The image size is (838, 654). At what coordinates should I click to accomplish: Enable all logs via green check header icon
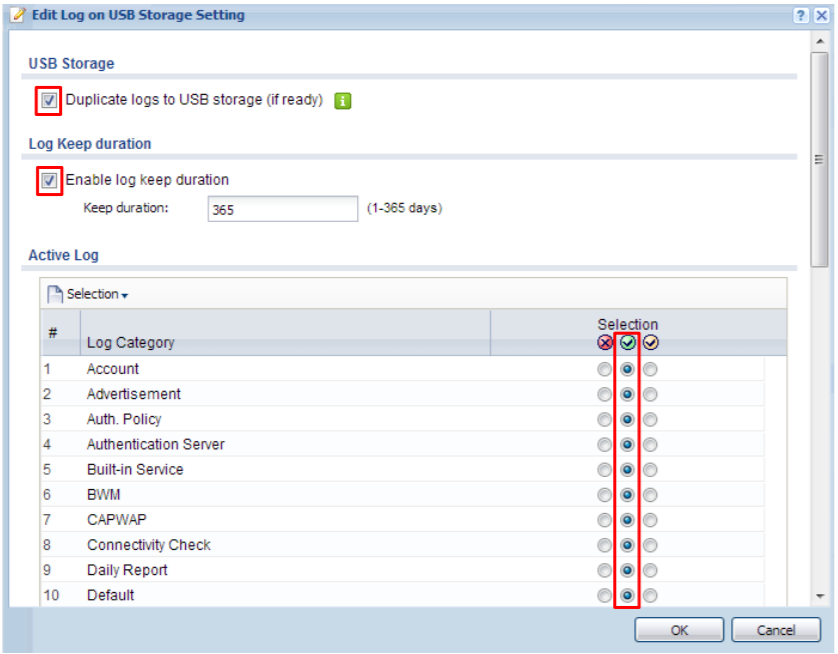click(625, 343)
